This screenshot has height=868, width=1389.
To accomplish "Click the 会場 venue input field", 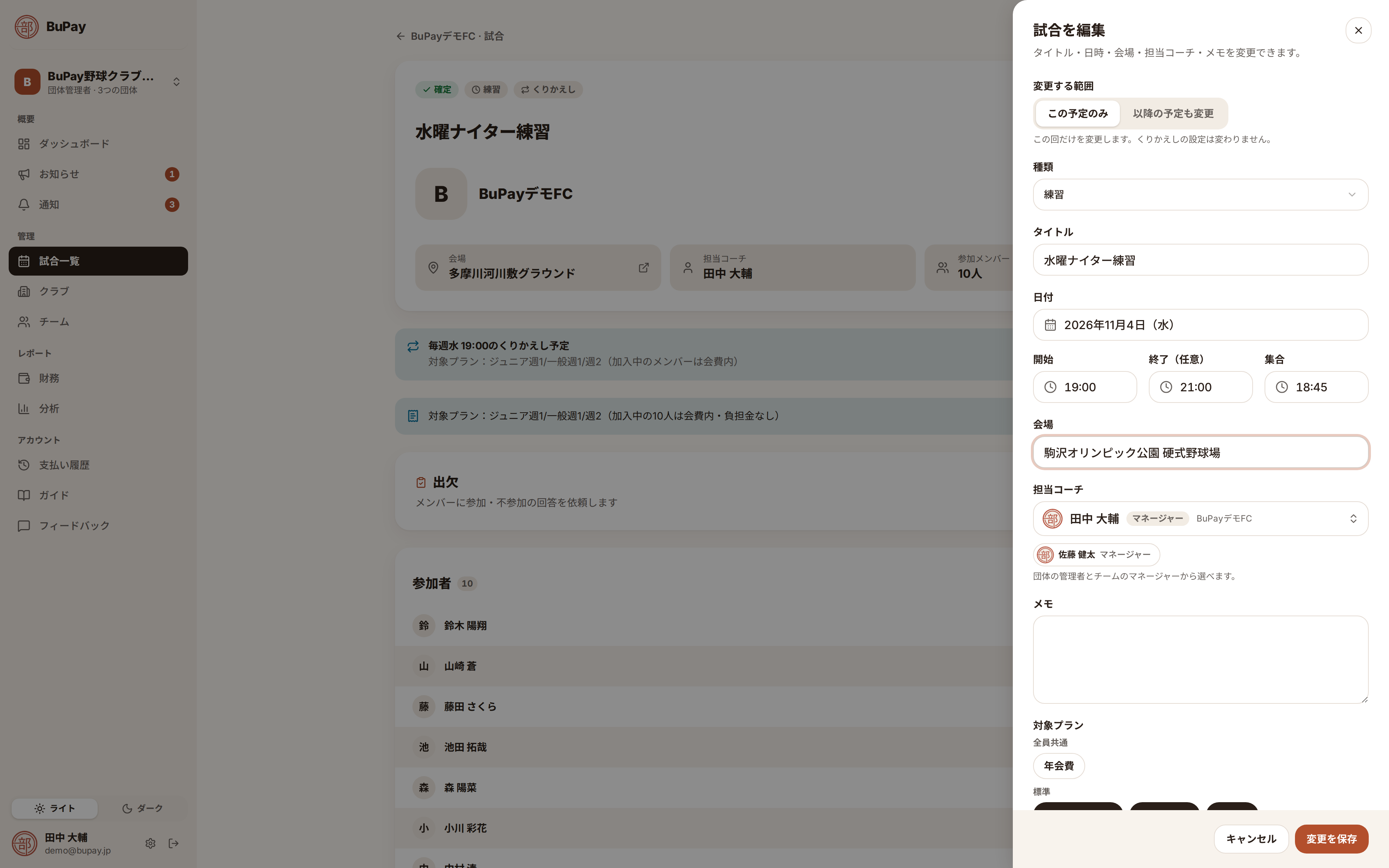I will coord(1200,452).
